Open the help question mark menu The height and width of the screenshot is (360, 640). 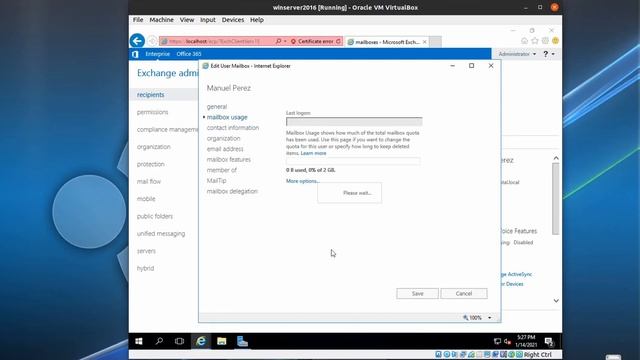(549, 54)
